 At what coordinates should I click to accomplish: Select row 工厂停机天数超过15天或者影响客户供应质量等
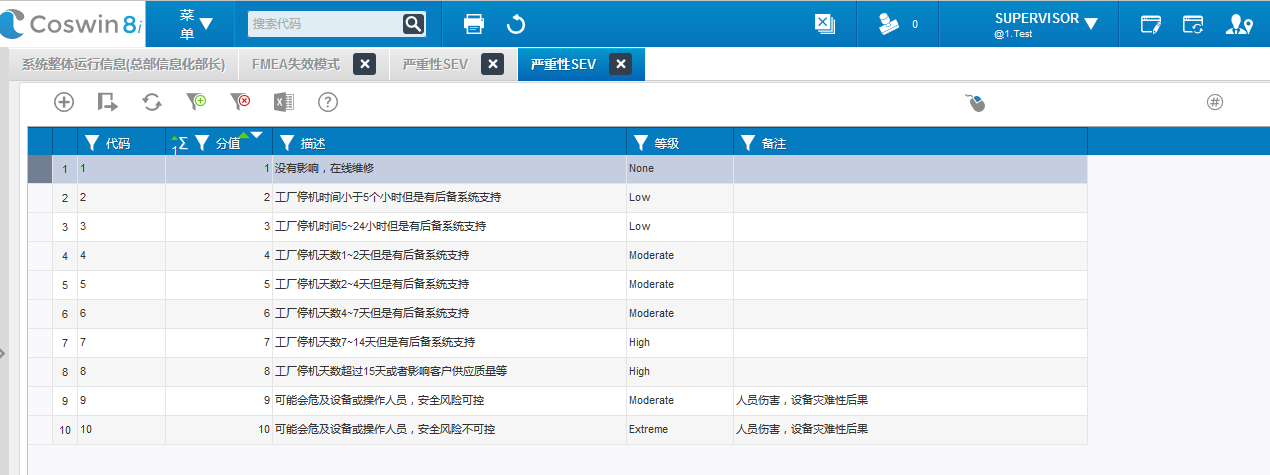coord(557,371)
